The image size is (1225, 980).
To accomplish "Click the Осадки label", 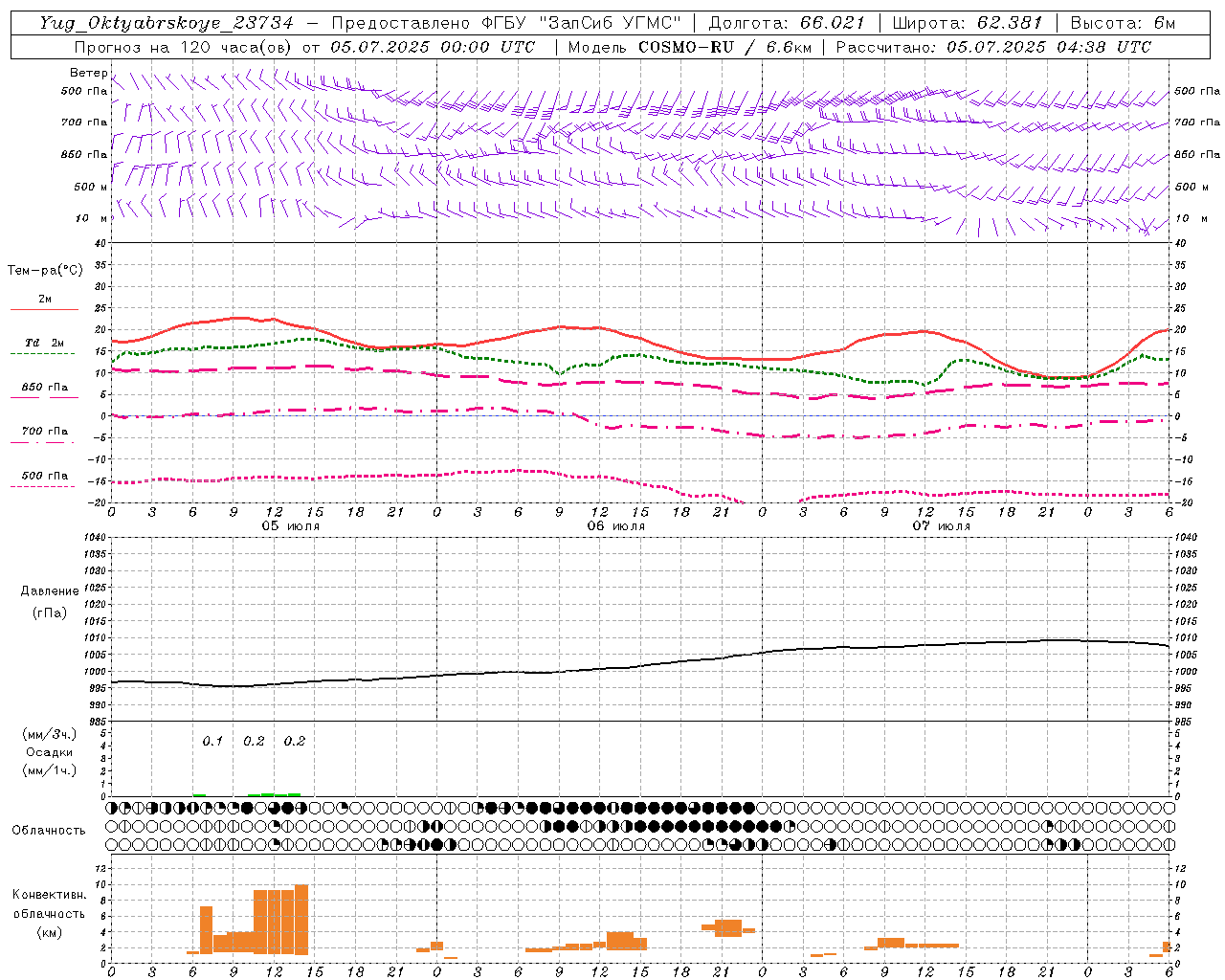I will [x=50, y=752].
